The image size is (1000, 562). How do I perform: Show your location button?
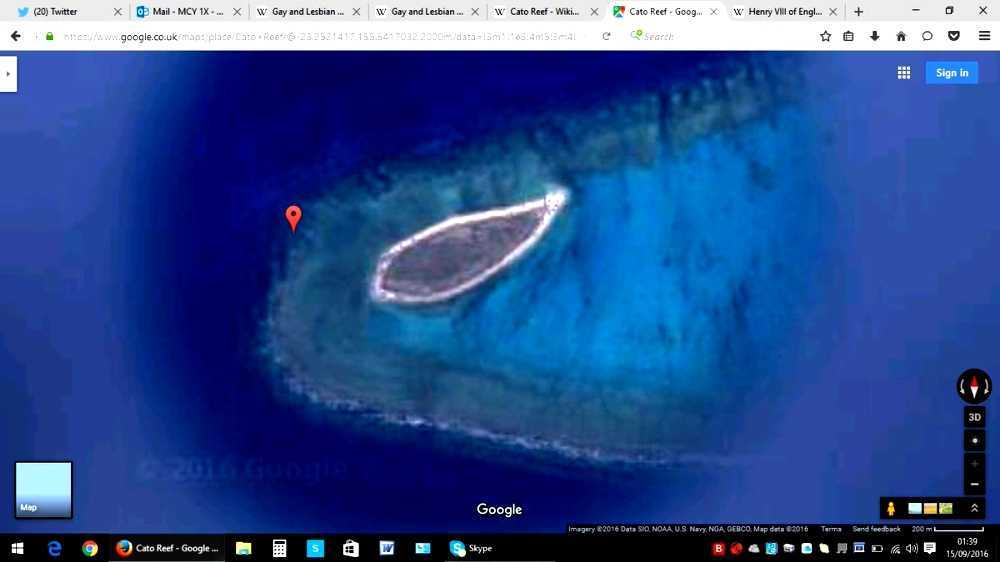point(974,441)
